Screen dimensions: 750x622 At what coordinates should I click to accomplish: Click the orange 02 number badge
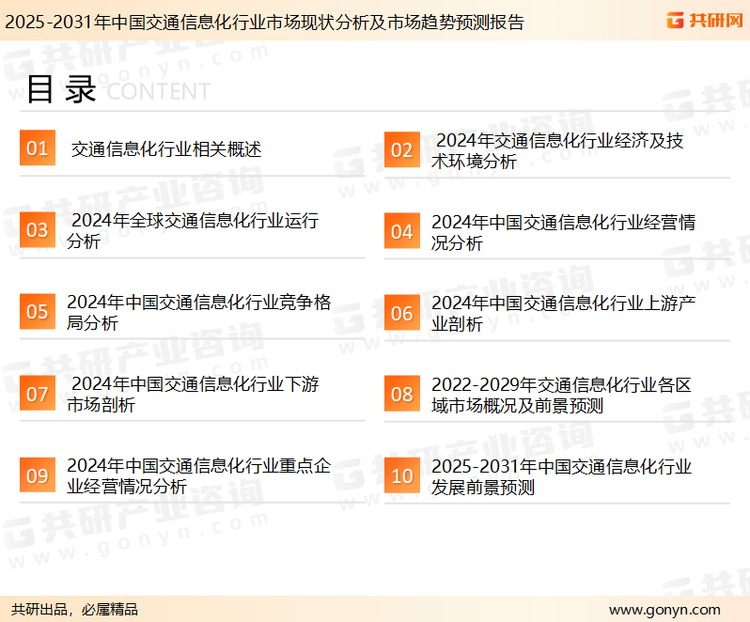click(x=401, y=150)
